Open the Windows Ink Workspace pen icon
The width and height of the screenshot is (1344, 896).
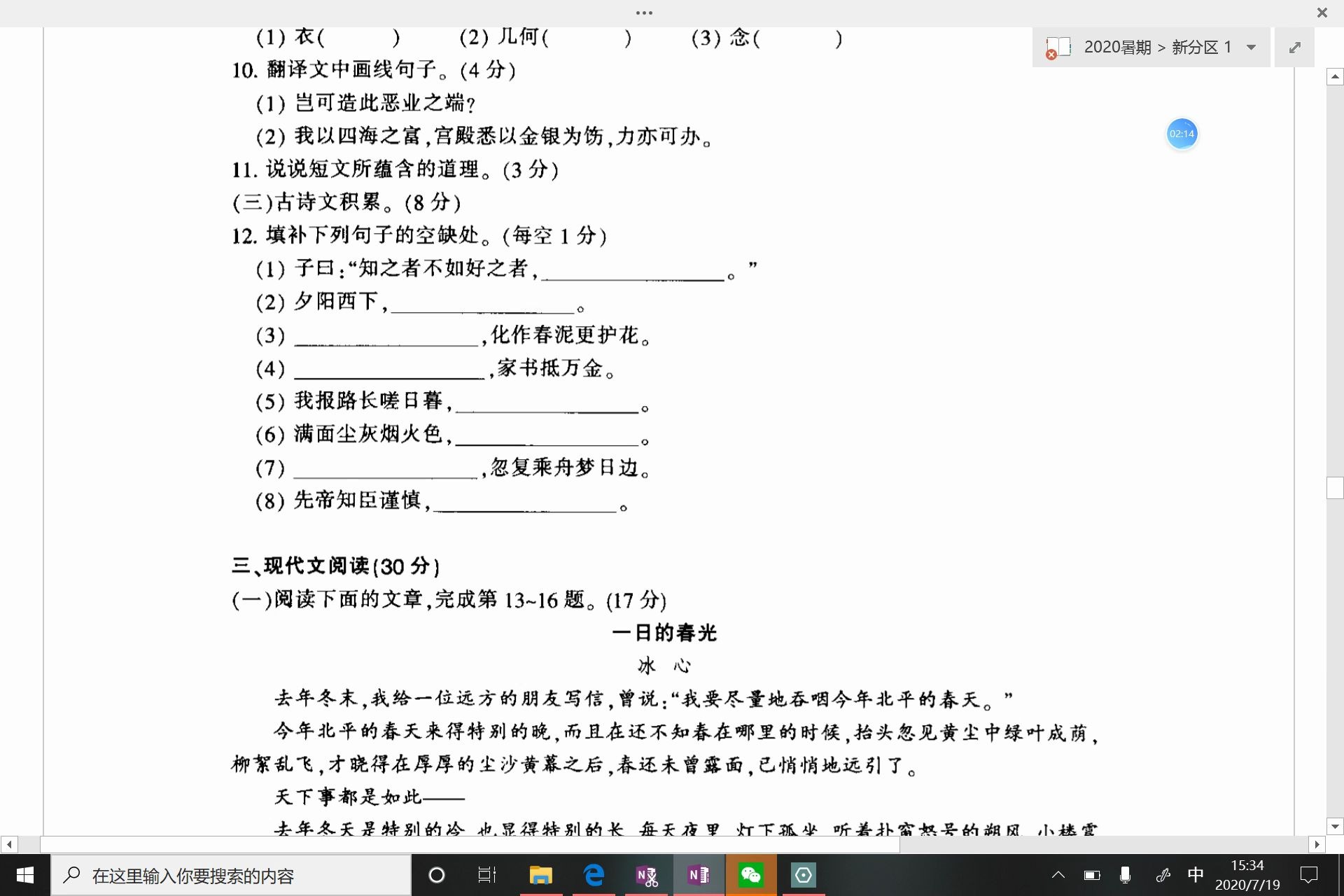[1163, 875]
